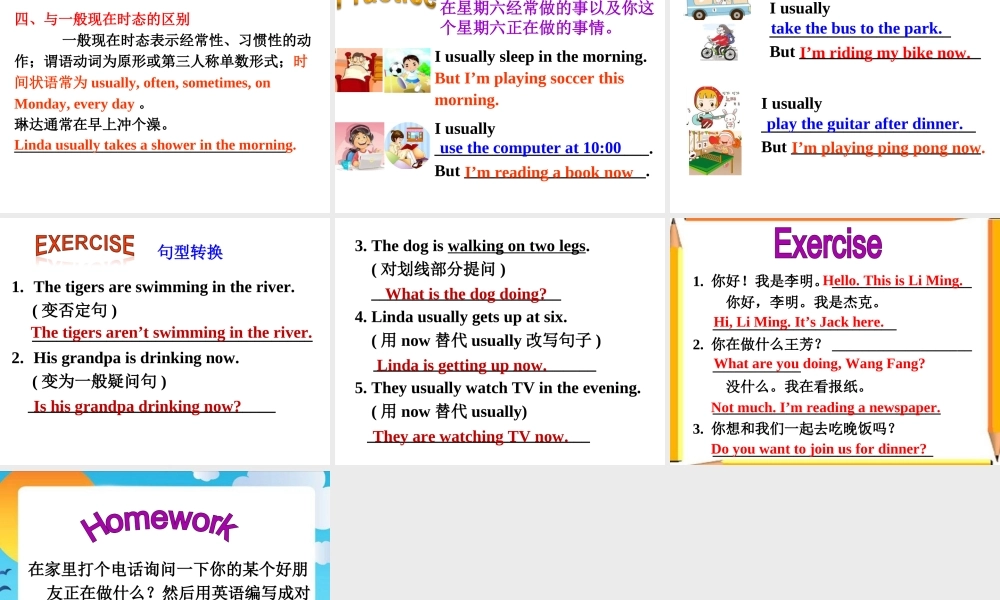Click the girl riding bike picture
This screenshot has width=1000, height=600.
coord(719,42)
